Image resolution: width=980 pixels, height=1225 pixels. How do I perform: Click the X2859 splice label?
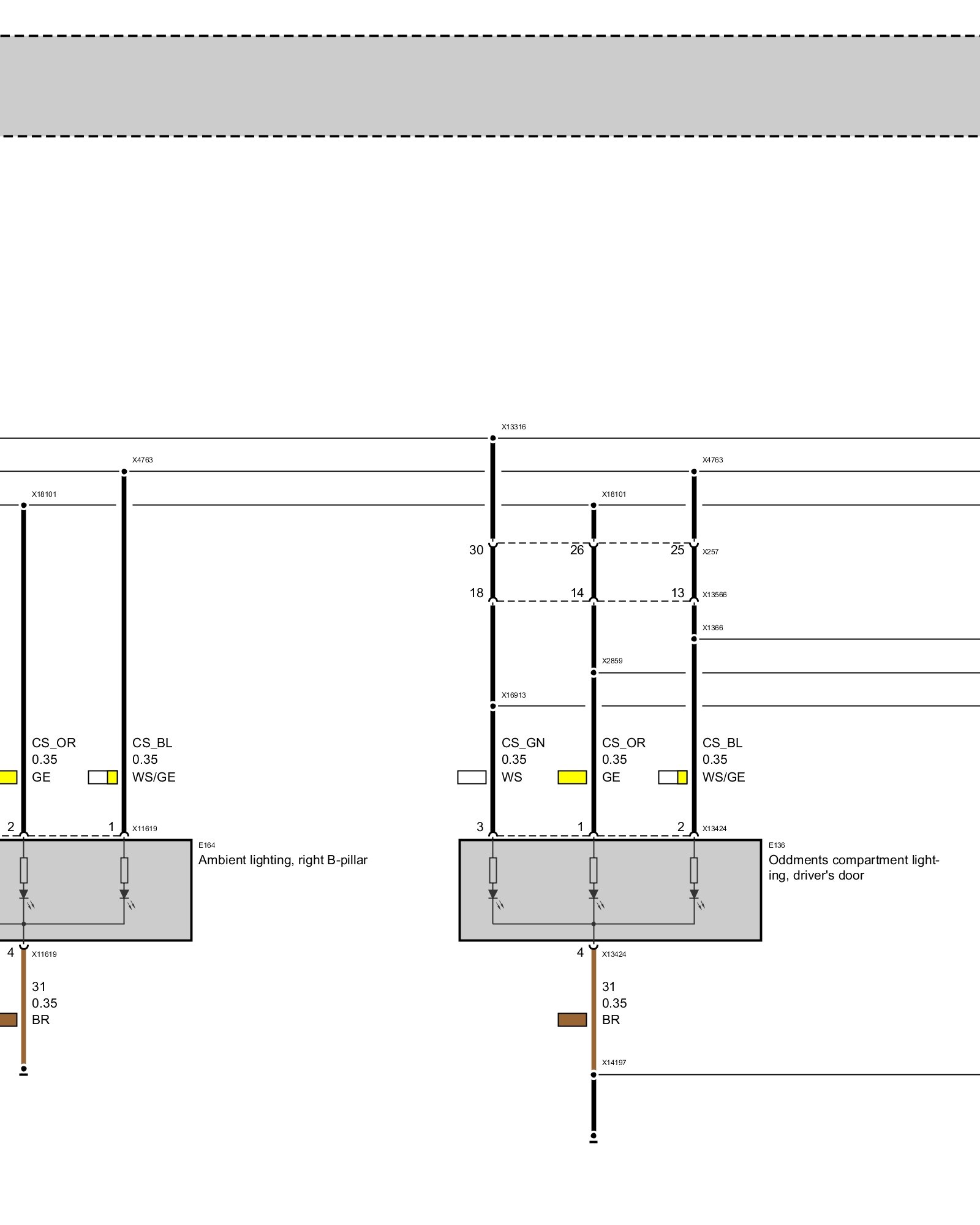pyautogui.click(x=612, y=661)
